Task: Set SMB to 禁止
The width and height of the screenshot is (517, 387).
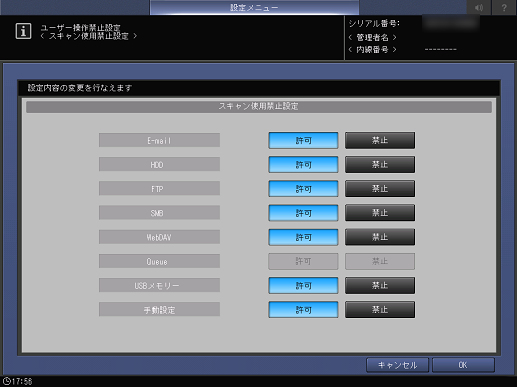Action: click(380, 213)
